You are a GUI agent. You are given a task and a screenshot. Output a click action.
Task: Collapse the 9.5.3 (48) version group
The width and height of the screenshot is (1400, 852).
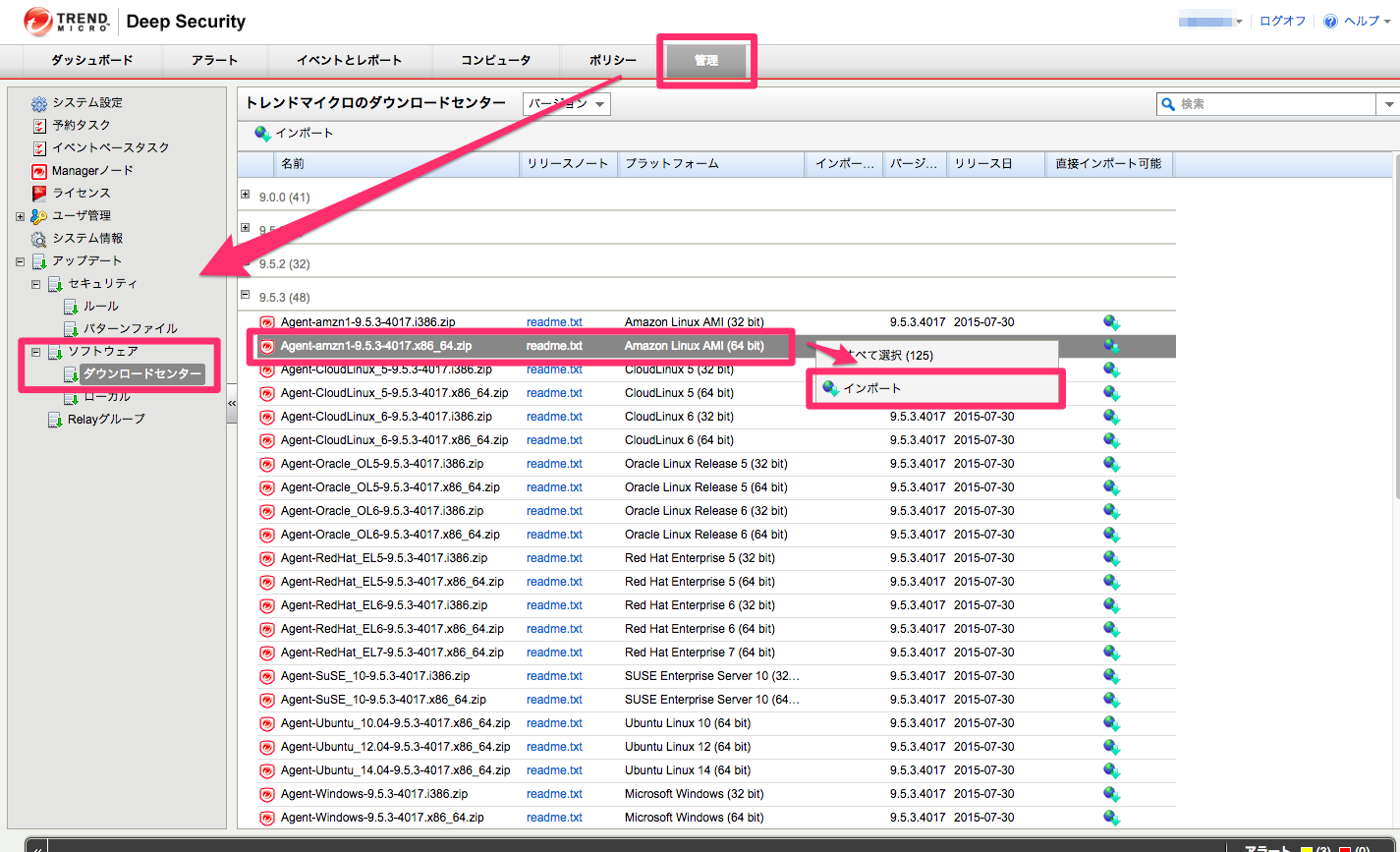[246, 295]
